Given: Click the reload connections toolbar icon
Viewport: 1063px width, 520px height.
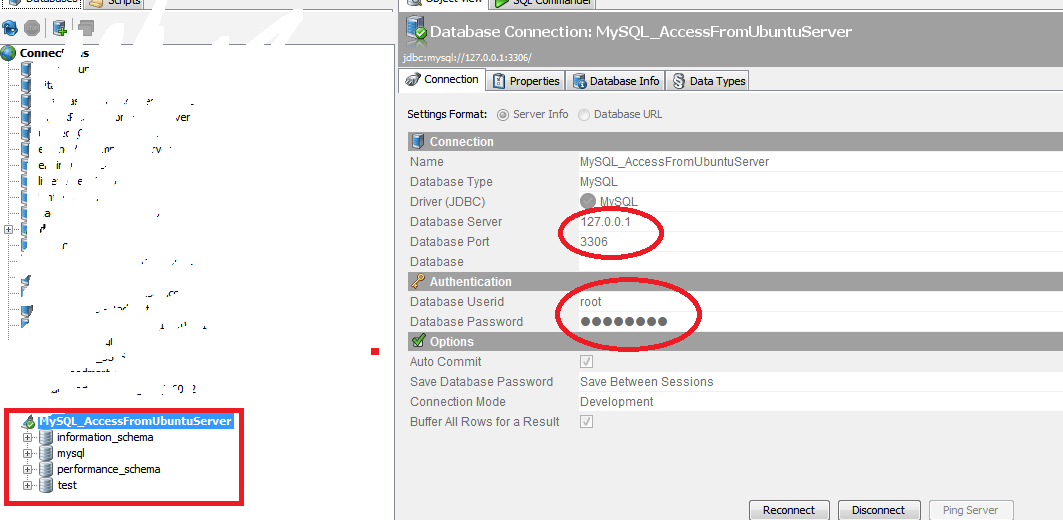Looking at the screenshot, I should click(x=9, y=28).
